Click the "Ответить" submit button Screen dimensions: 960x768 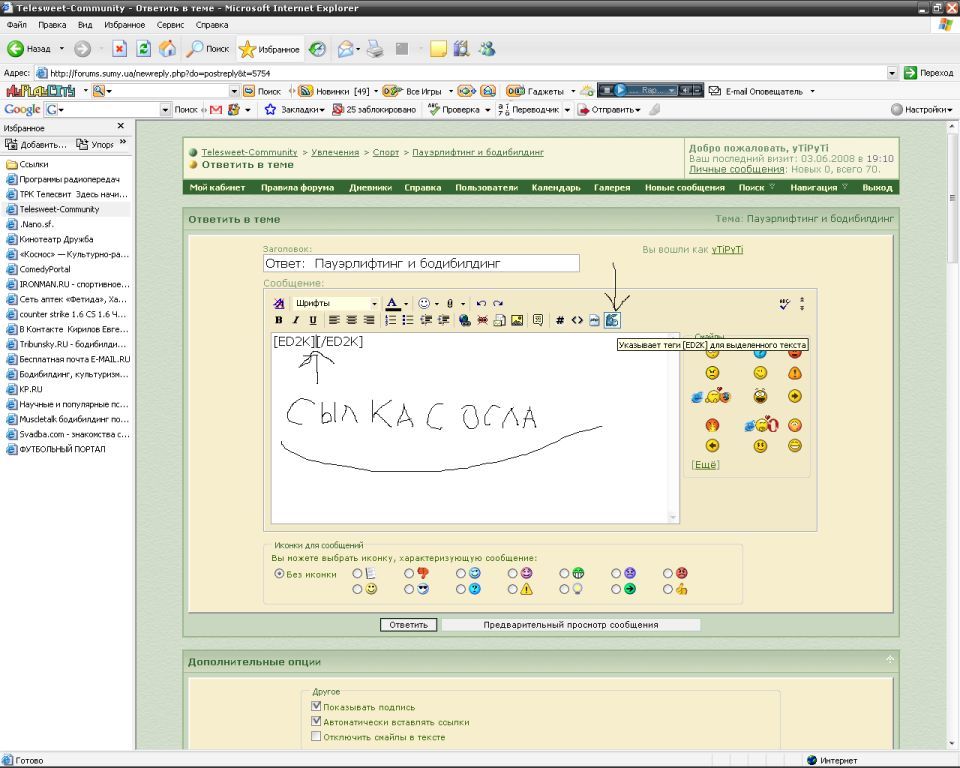click(408, 625)
